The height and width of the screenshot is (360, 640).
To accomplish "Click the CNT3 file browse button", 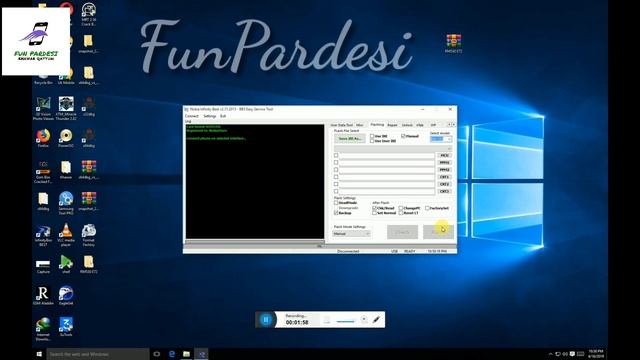I will [444, 191].
